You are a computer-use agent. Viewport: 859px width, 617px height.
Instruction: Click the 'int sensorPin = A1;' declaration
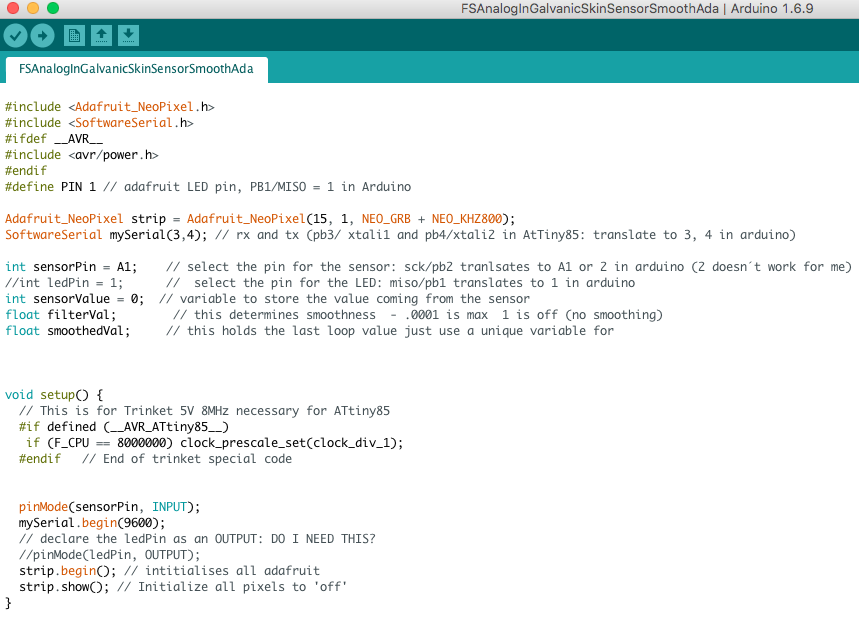tap(71, 267)
